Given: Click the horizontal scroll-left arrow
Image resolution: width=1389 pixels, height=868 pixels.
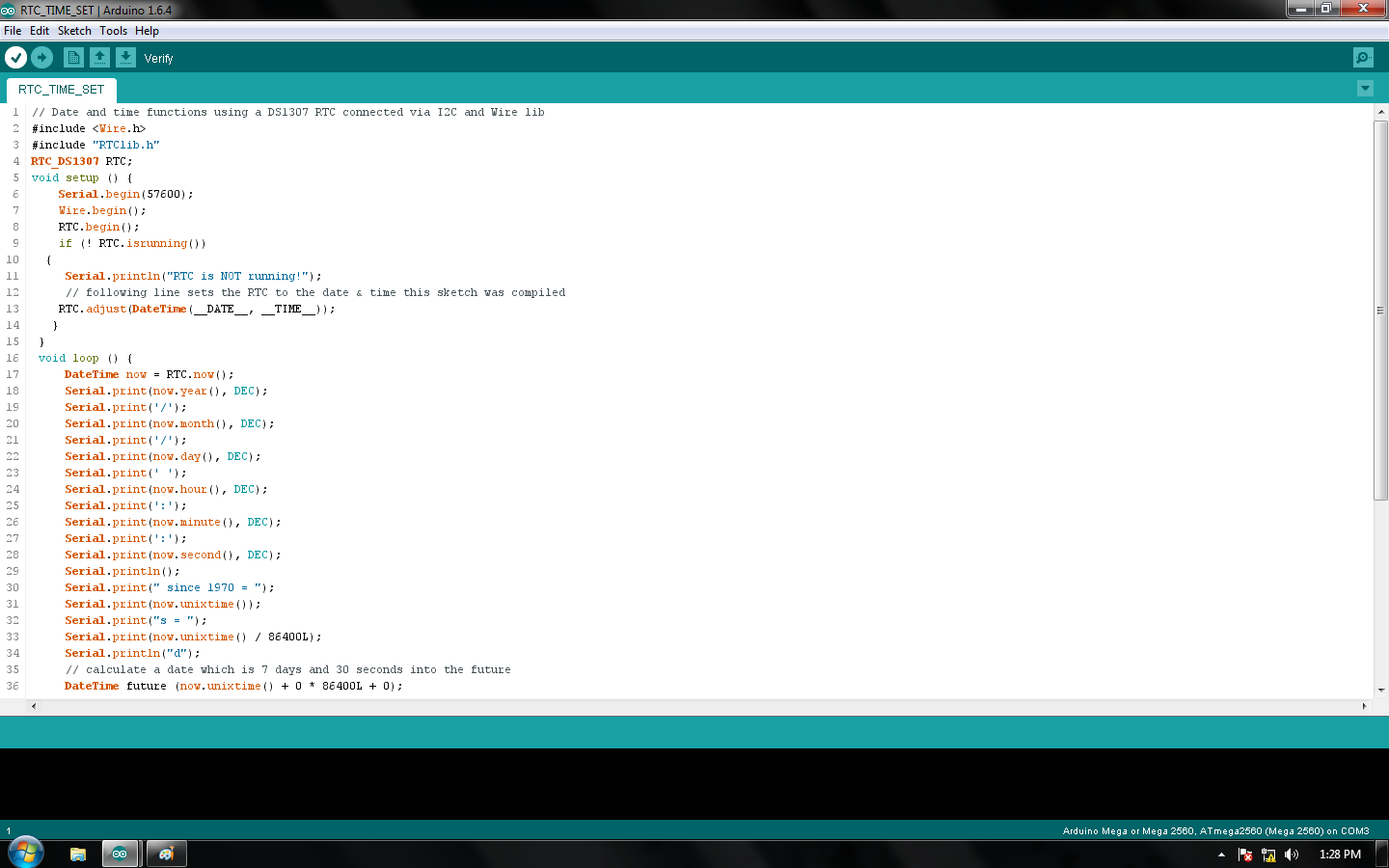Looking at the screenshot, I should click(x=34, y=706).
